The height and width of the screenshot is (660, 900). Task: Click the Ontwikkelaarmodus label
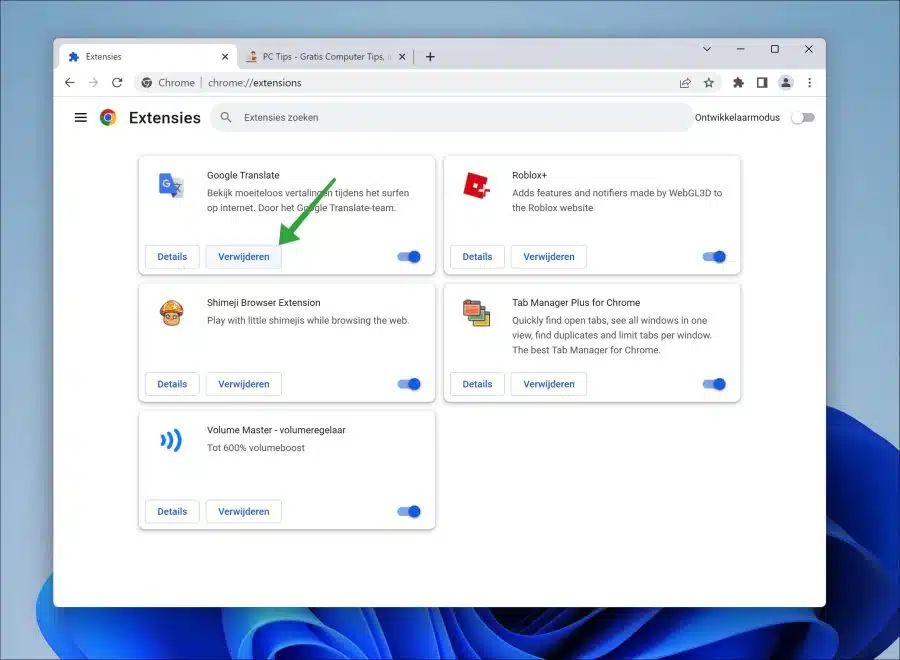coord(737,118)
